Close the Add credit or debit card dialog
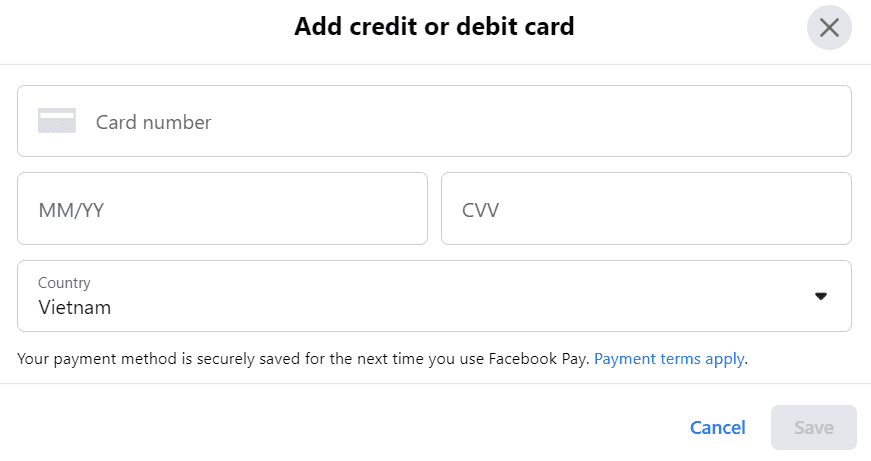Screen dimensions: 871x461 [x=829, y=27]
